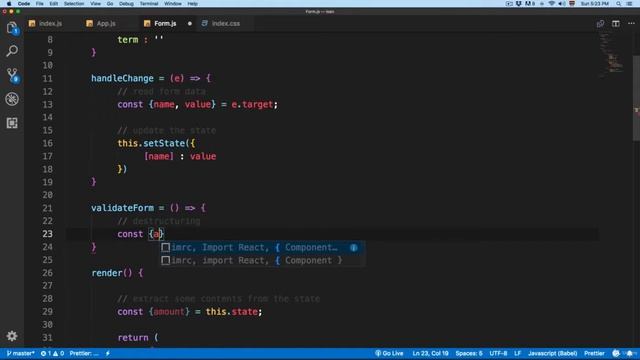Open the Explorer view in the activity bar
The width and height of the screenshot is (640, 360).
[x=12, y=28]
